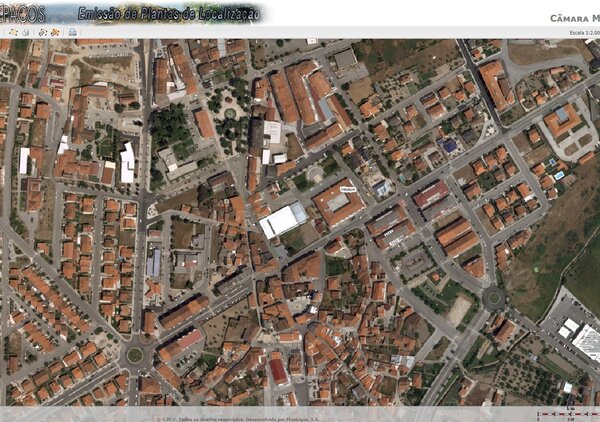Click the printer icon in toolbar

[x=72, y=32]
